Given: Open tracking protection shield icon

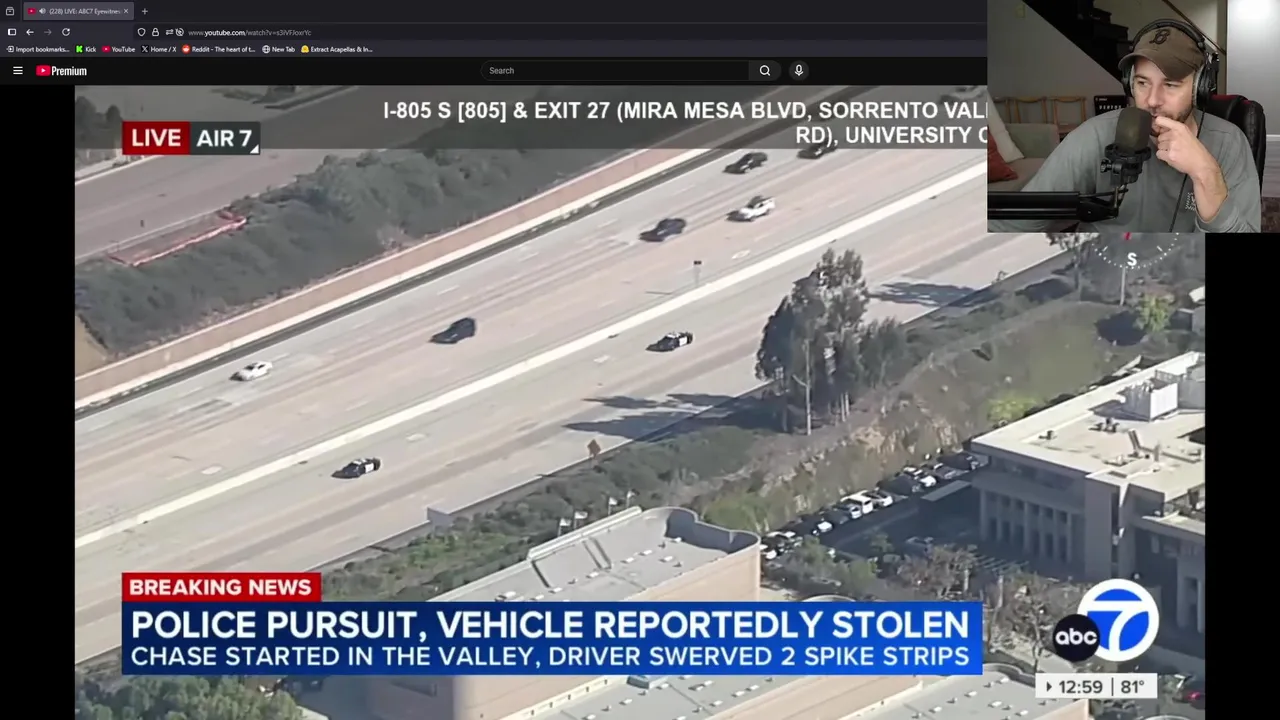Looking at the screenshot, I should pyautogui.click(x=141, y=32).
